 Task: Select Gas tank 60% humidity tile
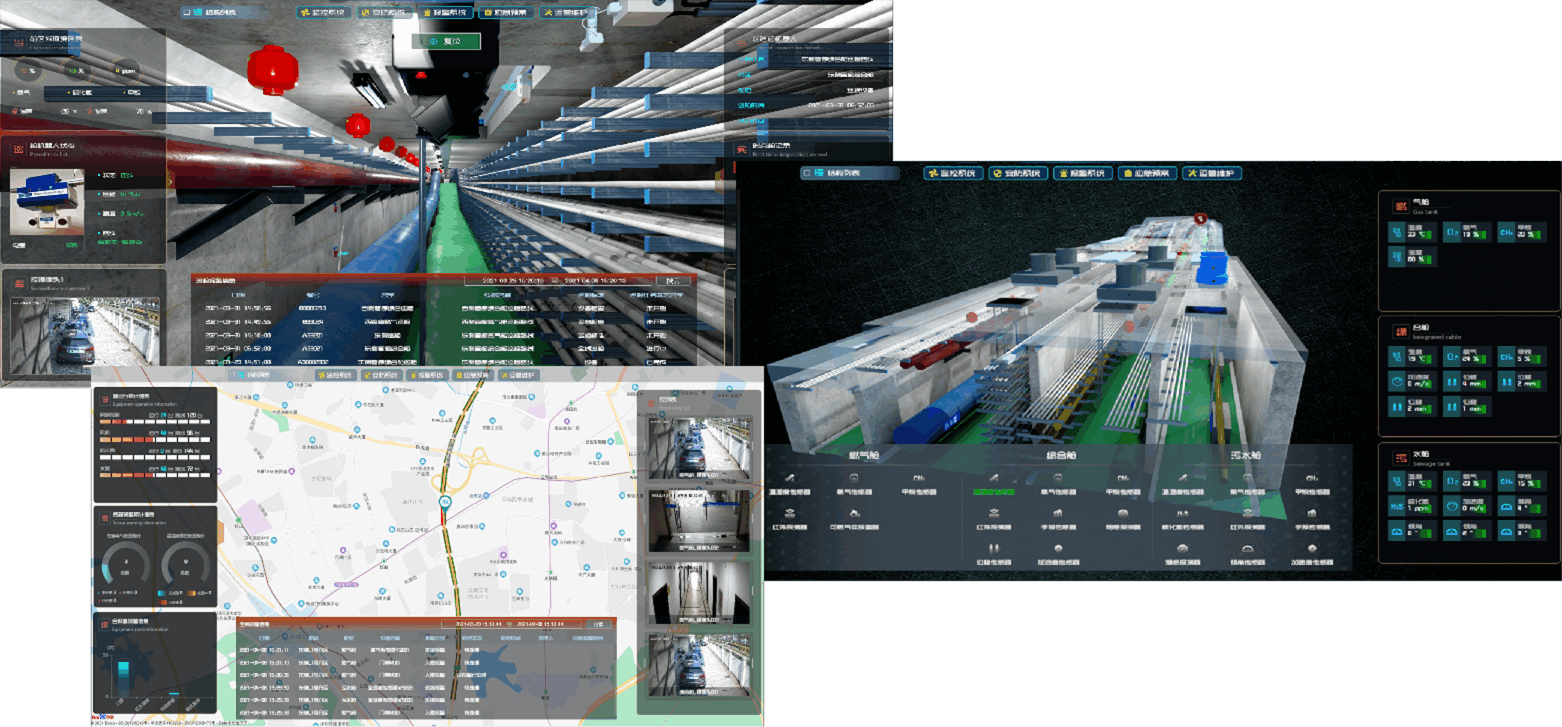[x=1411, y=258]
